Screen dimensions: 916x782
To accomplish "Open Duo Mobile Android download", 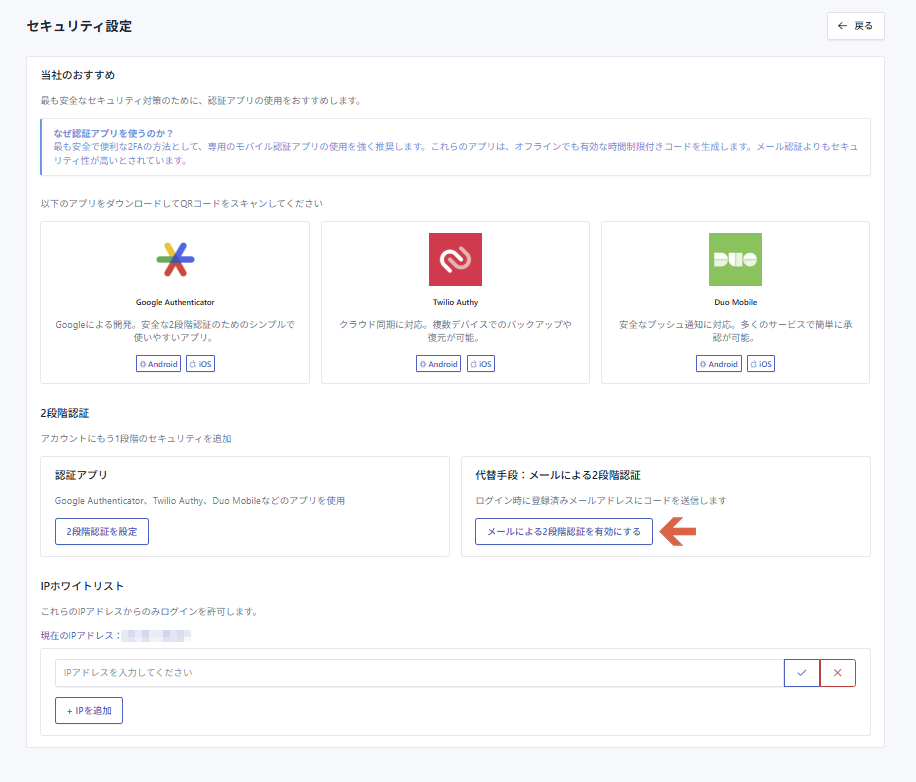I will [718, 364].
